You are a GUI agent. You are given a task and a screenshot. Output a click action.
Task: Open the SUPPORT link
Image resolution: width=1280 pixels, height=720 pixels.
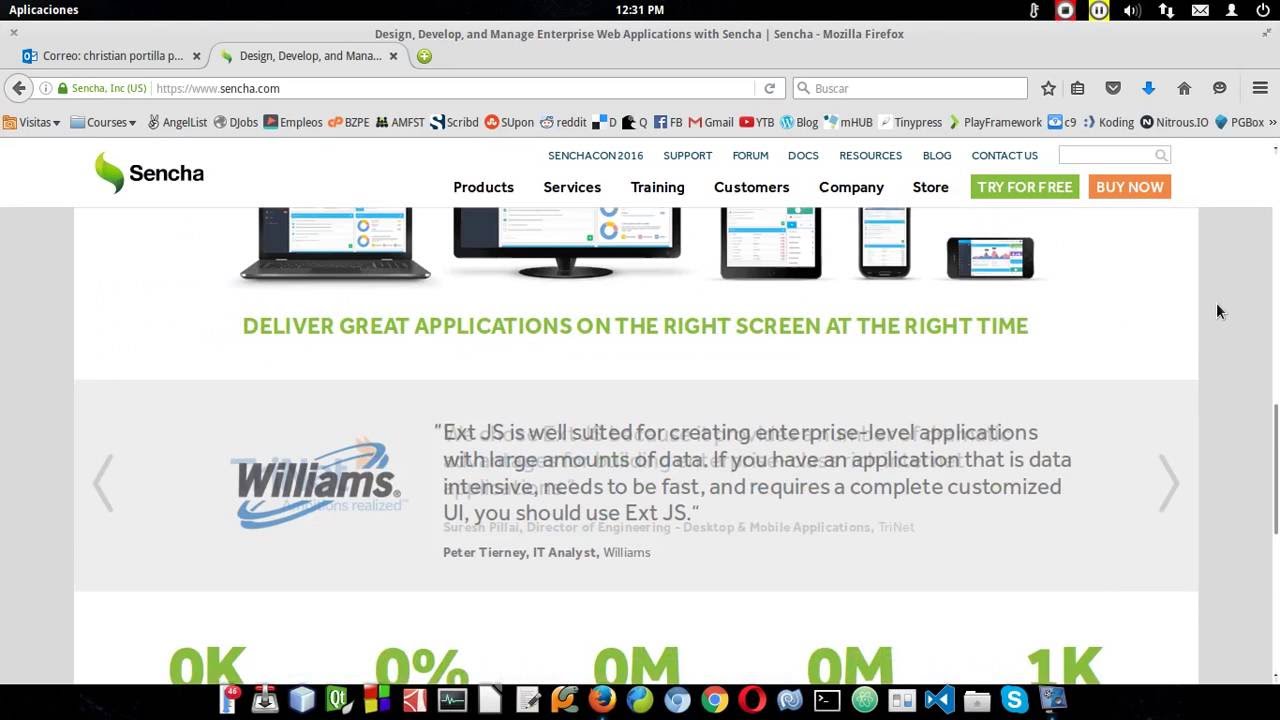click(x=687, y=155)
